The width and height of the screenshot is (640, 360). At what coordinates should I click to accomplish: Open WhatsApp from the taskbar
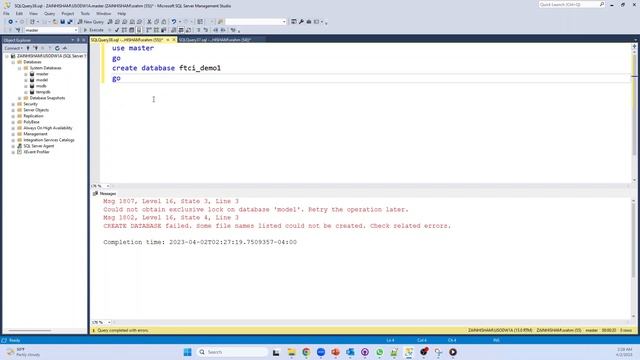coord(380,352)
